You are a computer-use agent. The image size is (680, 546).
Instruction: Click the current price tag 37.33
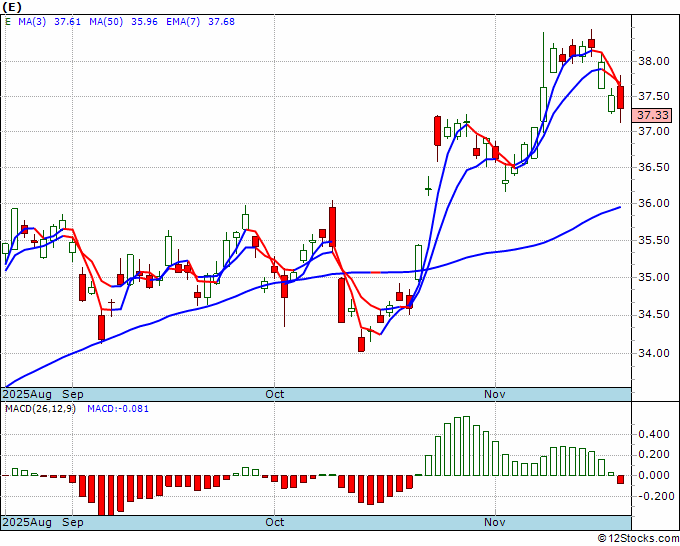(x=654, y=115)
